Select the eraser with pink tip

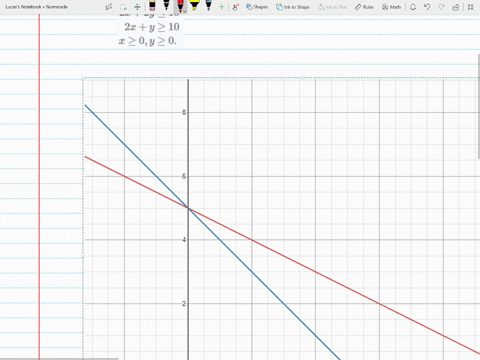152,6
